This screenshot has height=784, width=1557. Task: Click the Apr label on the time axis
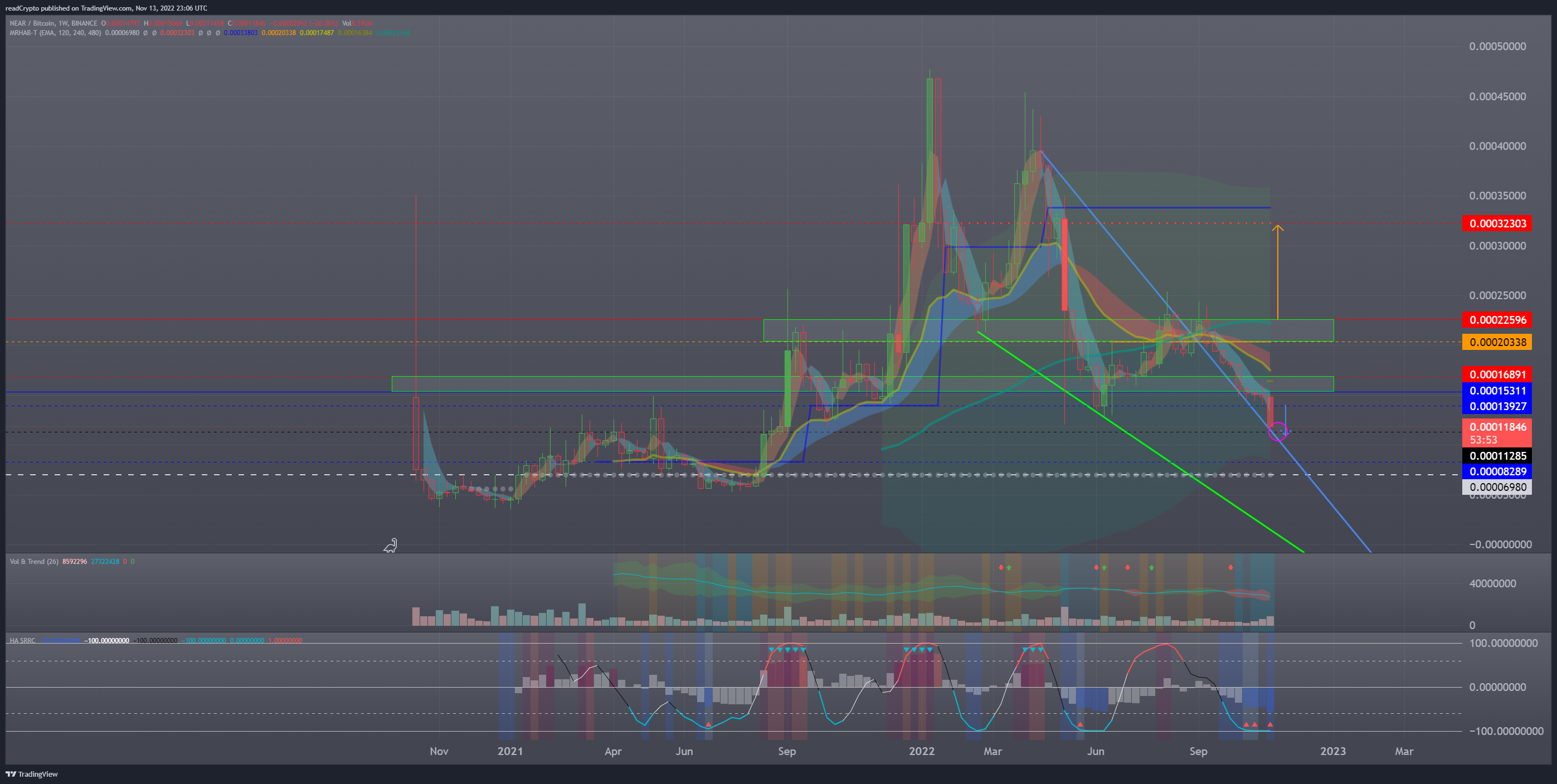[613, 751]
